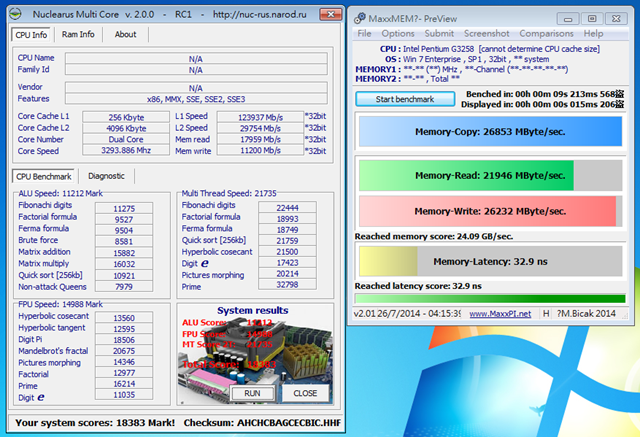Click the ALU Matrix multiply value 16032
The image size is (640, 437).
click(x=124, y=264)
